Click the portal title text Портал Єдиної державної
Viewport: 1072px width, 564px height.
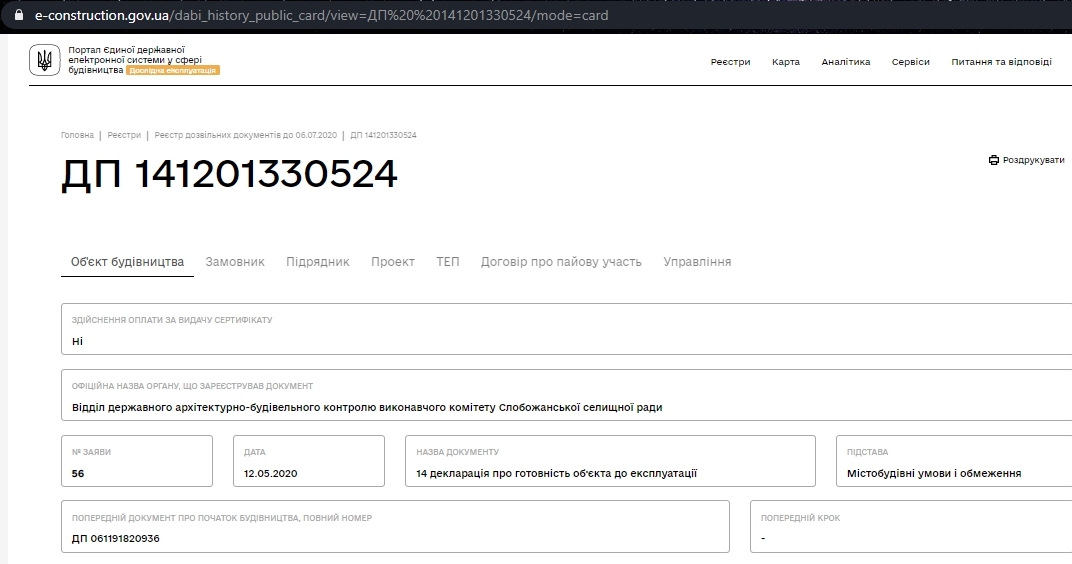coord(126,50)
